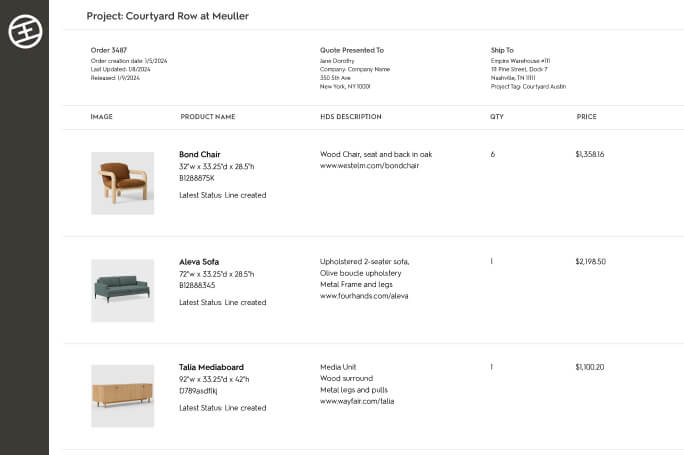Click the Qty column header
Image resolution: width=684 pixels, height=455 pixels.
[497, 117]
